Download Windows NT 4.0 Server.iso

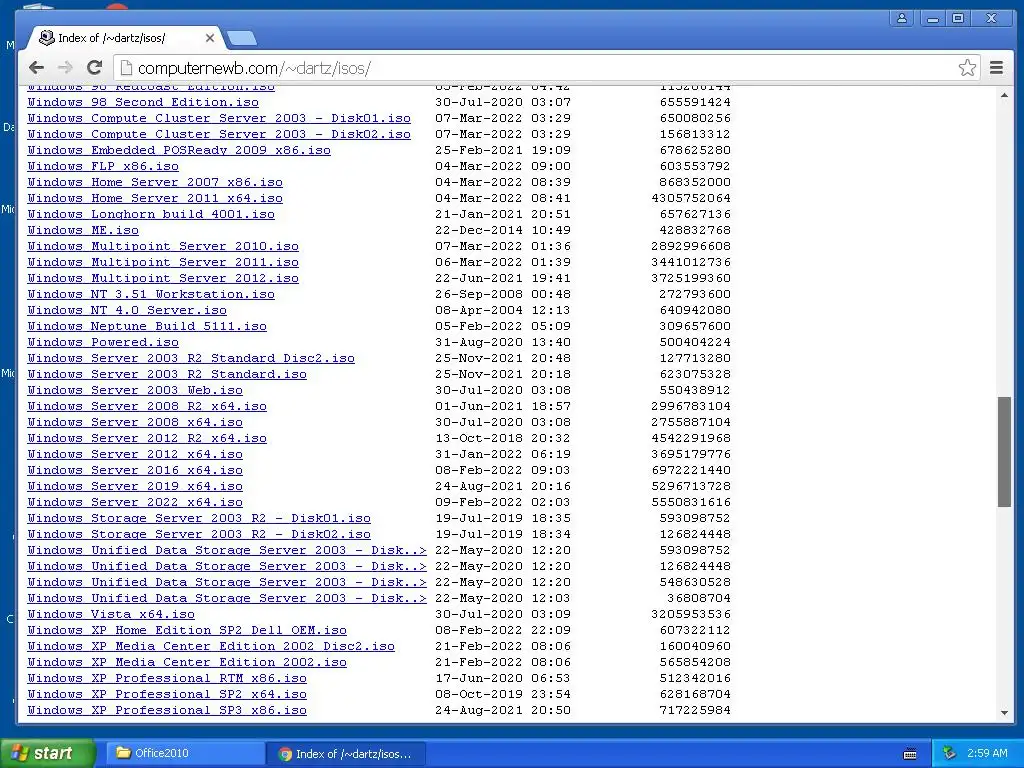[127, 310]
